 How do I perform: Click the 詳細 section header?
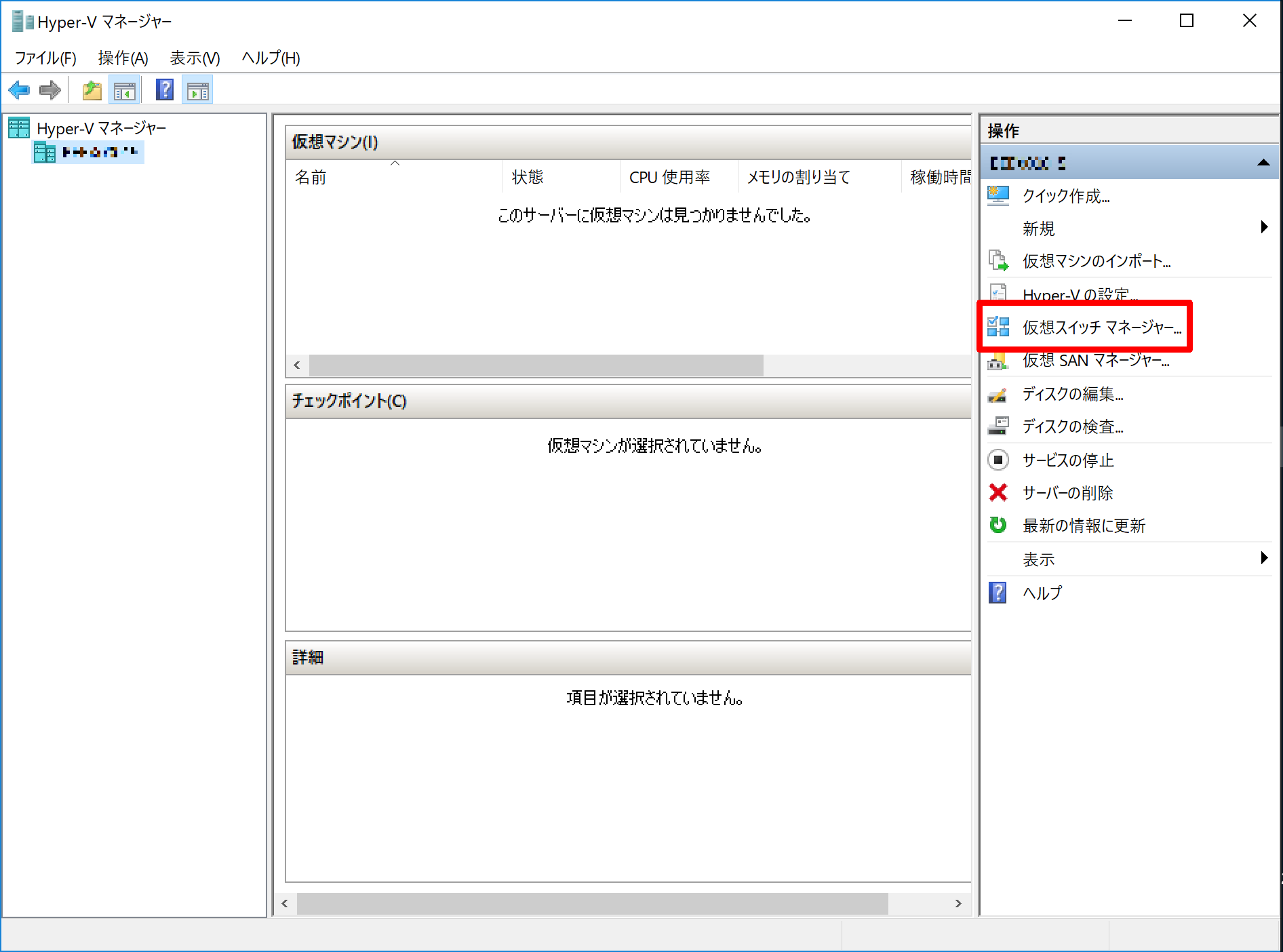[x=629, y=658]
